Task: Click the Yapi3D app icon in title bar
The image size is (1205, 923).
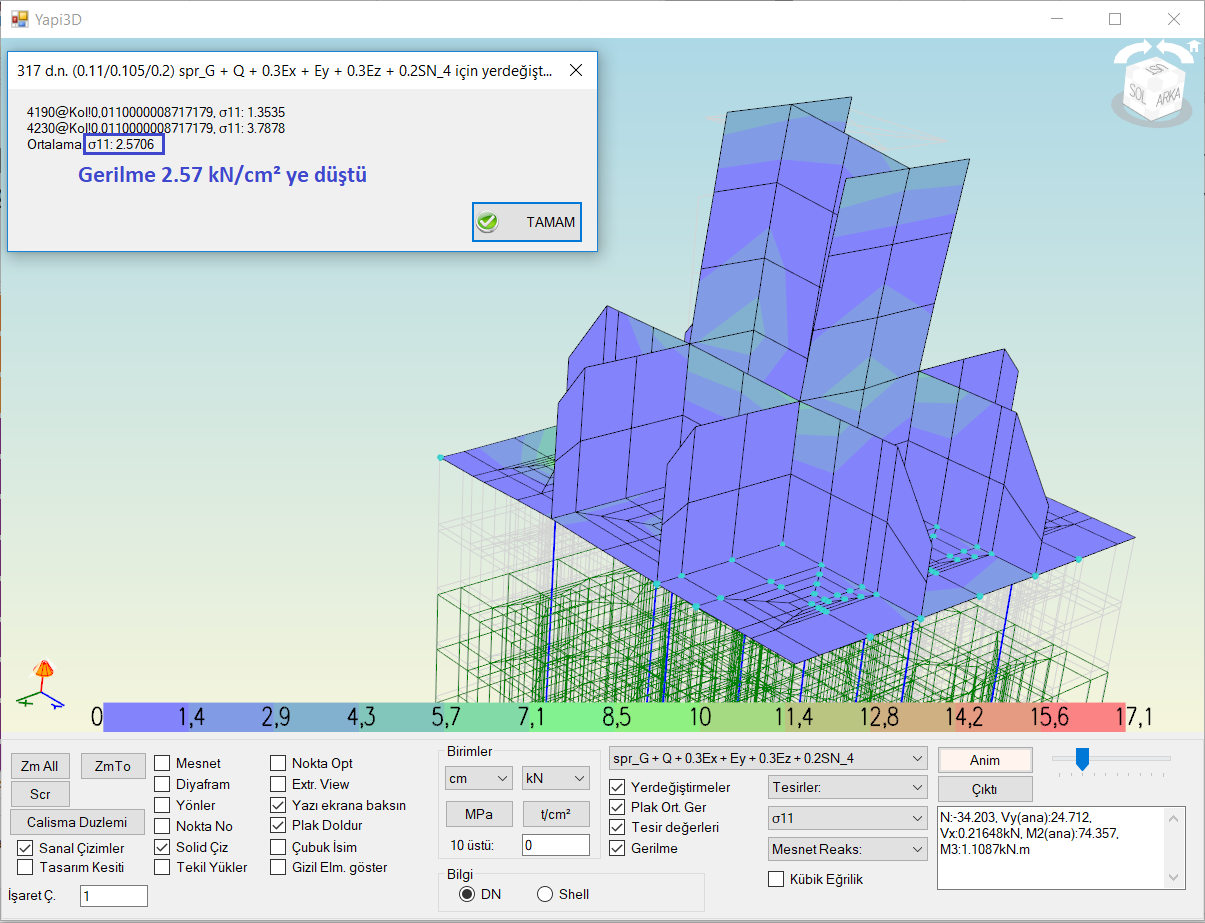Action: coord(19,19)
